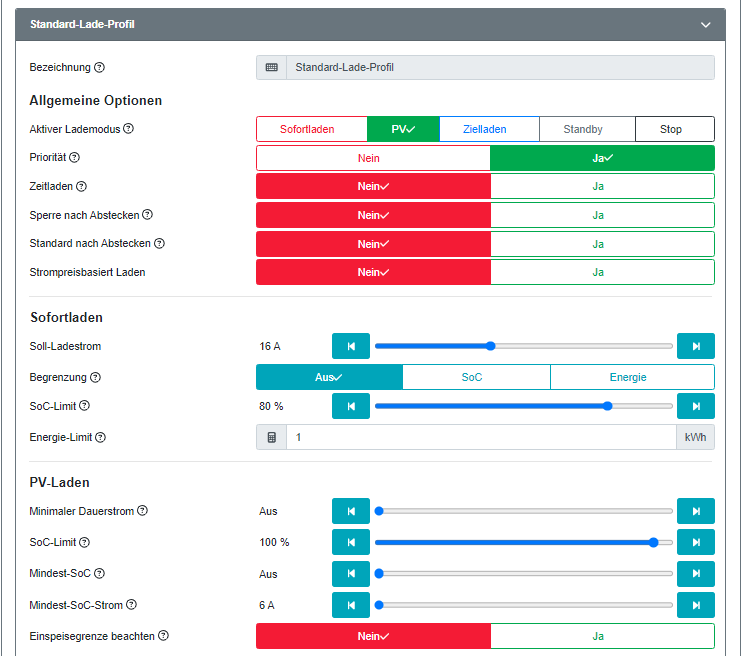Set Priorität to Ja
The height and width of the screenshot is (656, 745).
coord(602,158)
